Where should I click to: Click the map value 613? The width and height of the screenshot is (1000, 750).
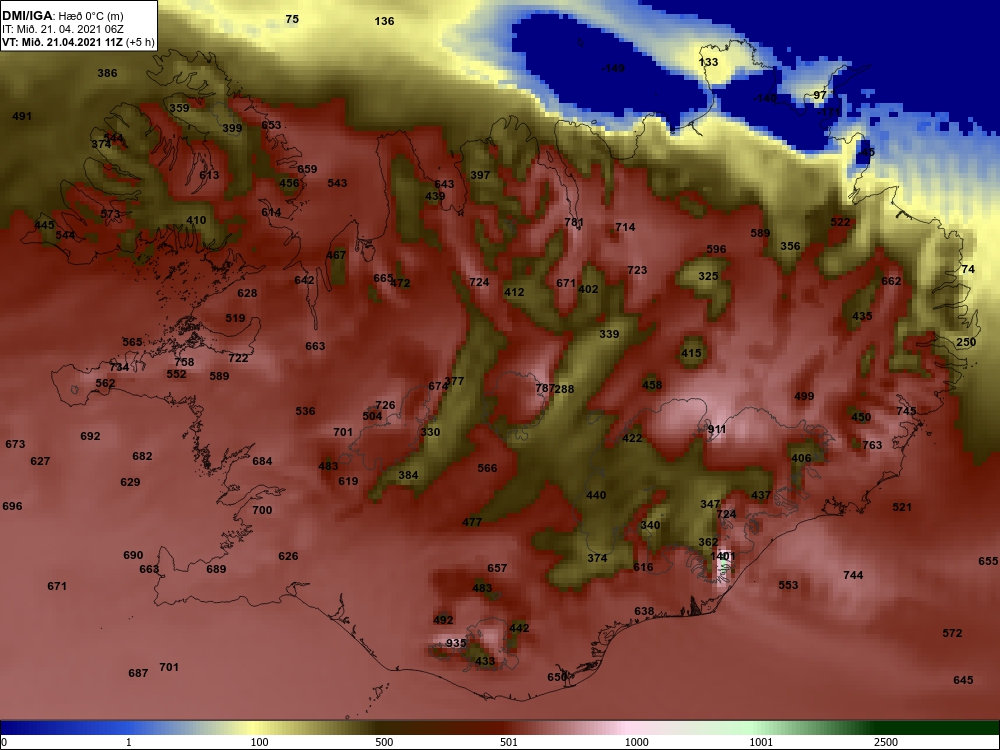[x=209, y=175]
